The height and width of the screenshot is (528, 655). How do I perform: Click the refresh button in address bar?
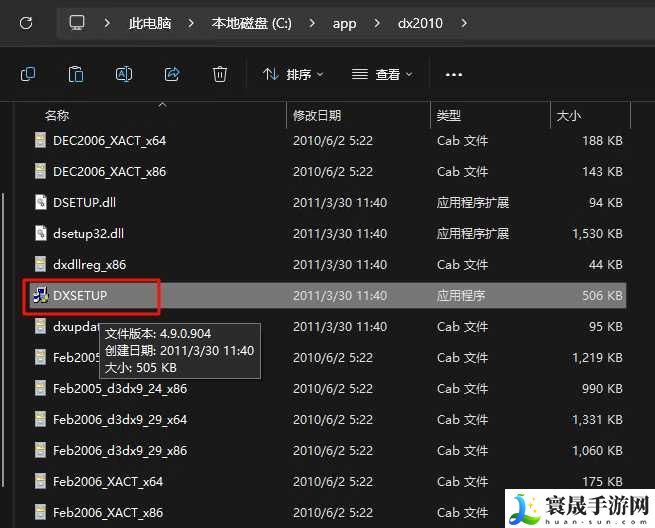coord(26,22)
